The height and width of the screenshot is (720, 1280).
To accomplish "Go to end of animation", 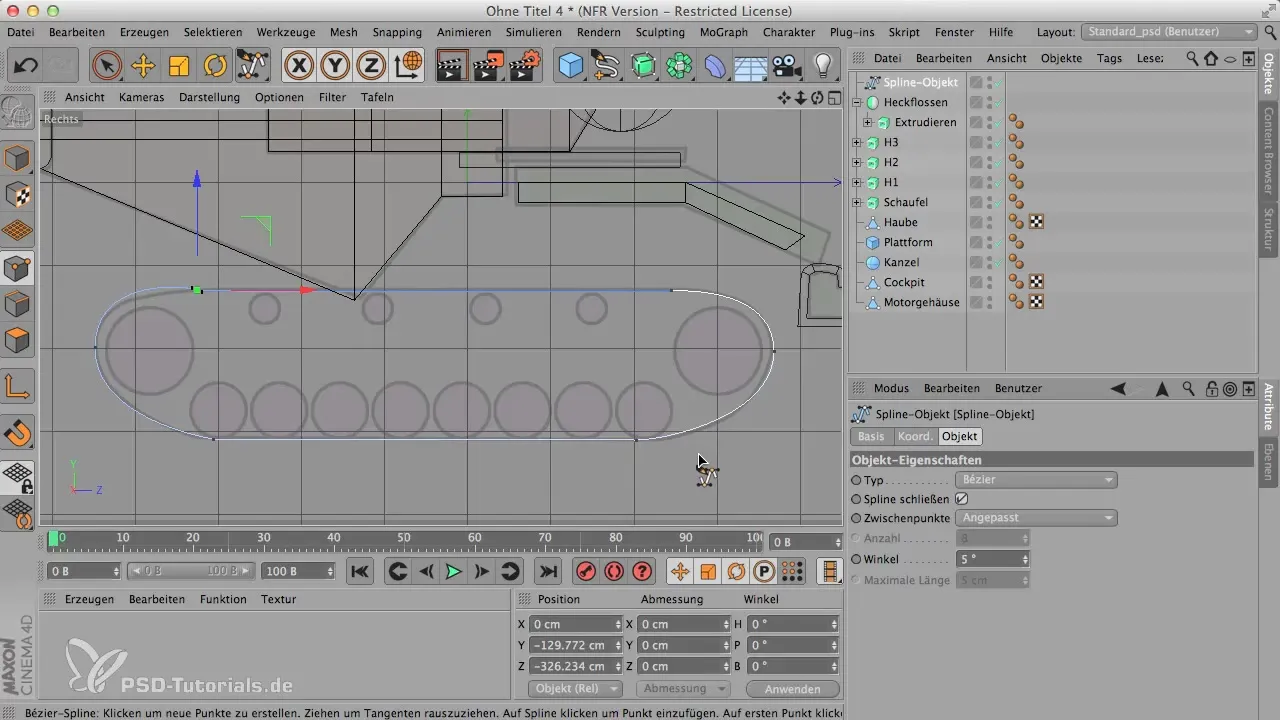I will [547, 571].
